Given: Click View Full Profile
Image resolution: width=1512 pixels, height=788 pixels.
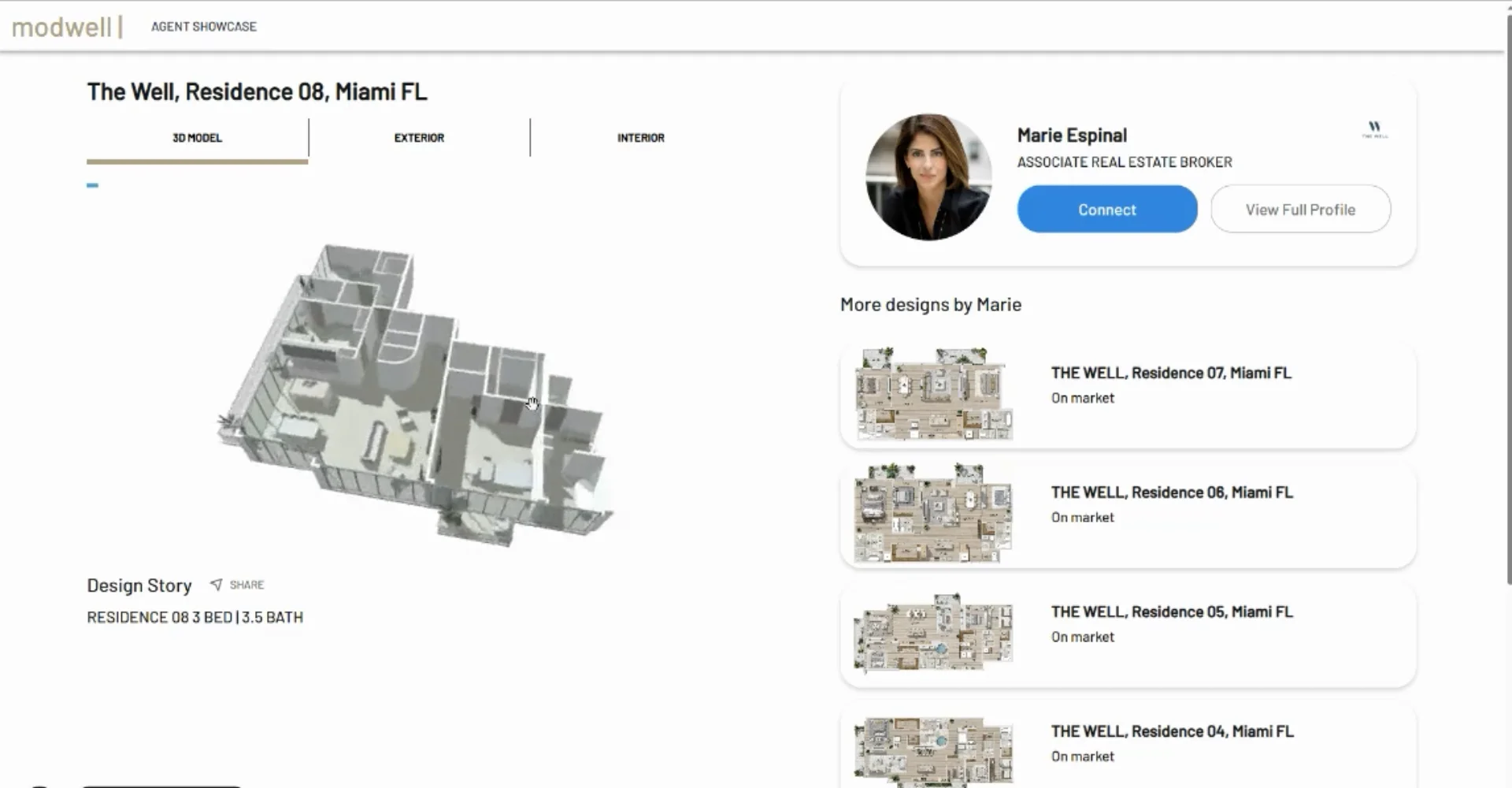Looking at the screenshot, I should coord(1300,209).
